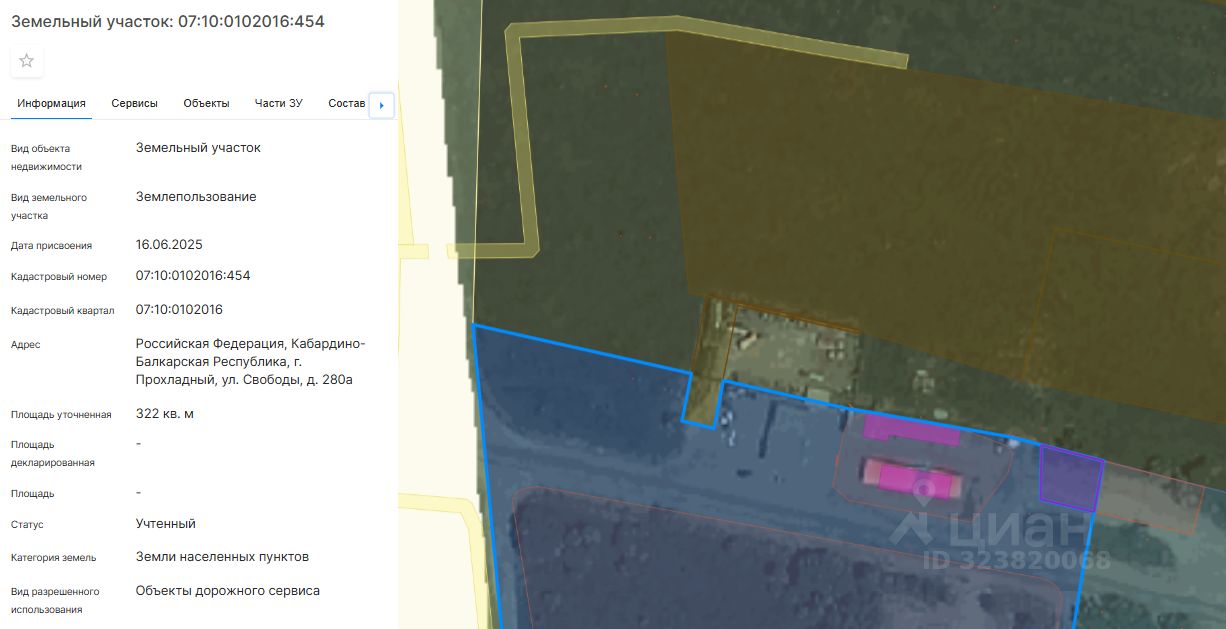The image size is (1226, 629).
Task: Click the Земельный участок type value
Action: coord(198,147)
